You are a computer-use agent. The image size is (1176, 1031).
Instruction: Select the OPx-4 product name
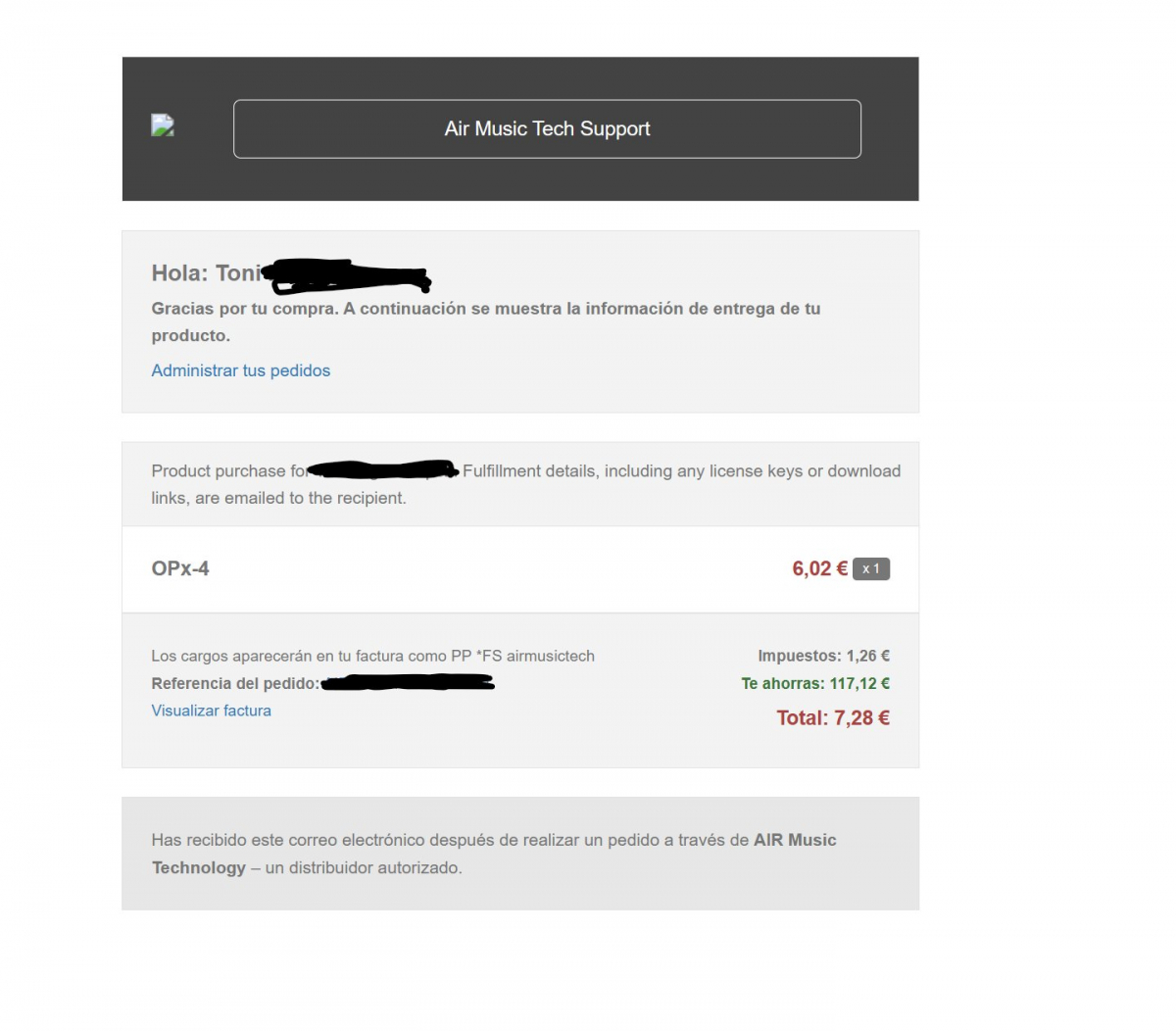[180, 568]
